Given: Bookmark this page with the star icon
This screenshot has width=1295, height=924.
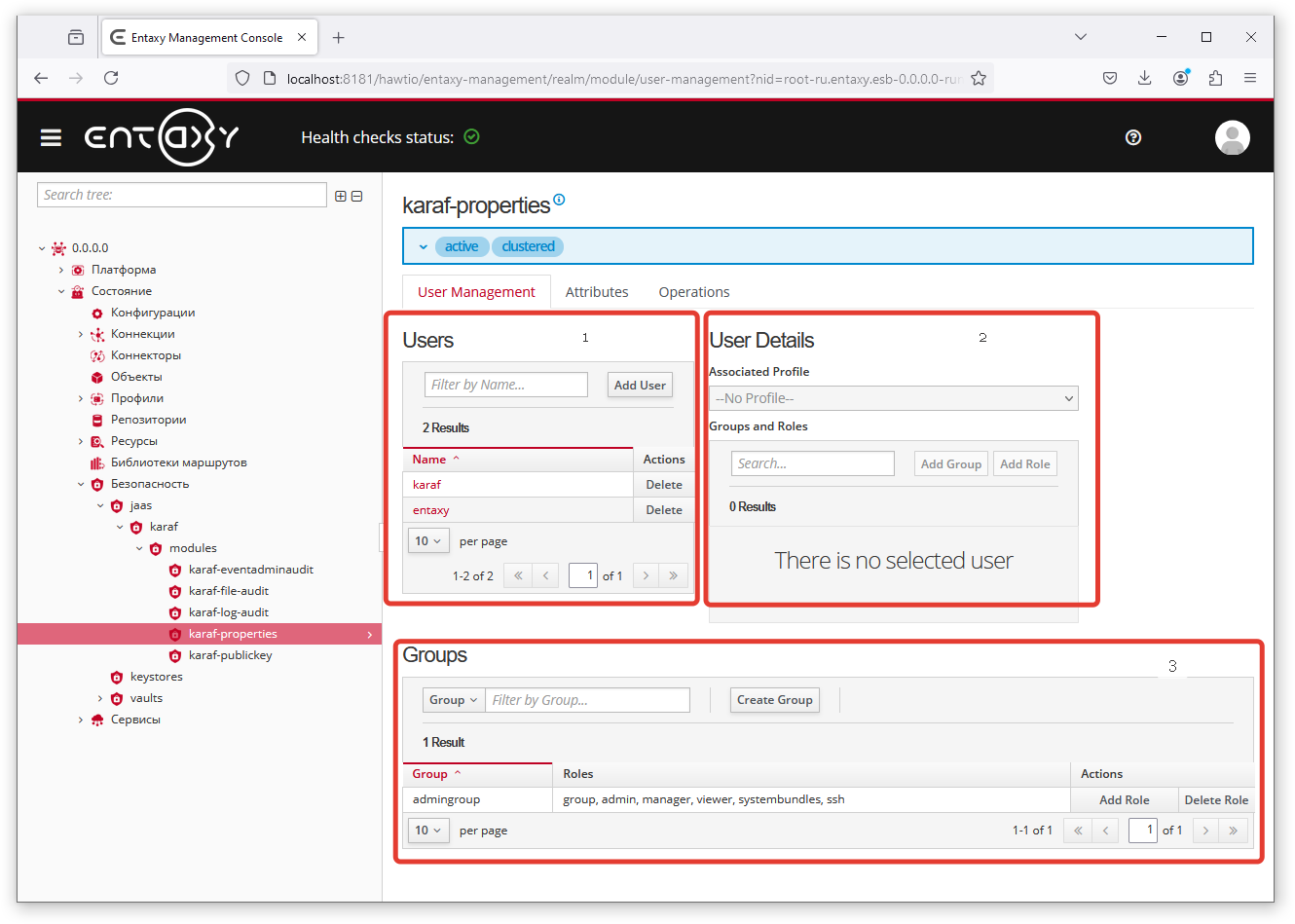Looking at the screenshot, I should pyautogui.click(x=979, y=78).
